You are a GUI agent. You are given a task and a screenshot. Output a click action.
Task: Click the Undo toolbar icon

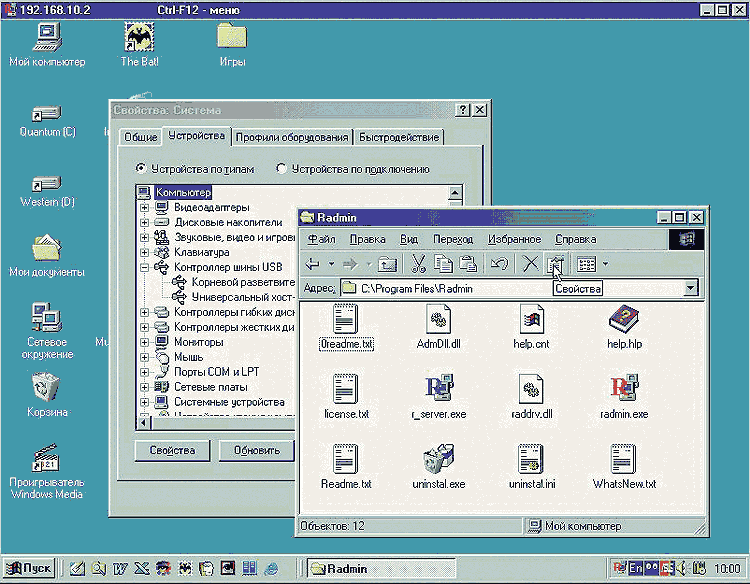[499, 264]
